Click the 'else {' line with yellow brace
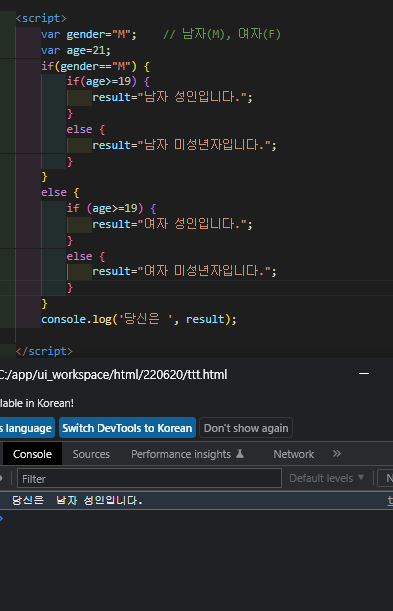393x611 pixels. pyautogui.click(x=60, y=192)
